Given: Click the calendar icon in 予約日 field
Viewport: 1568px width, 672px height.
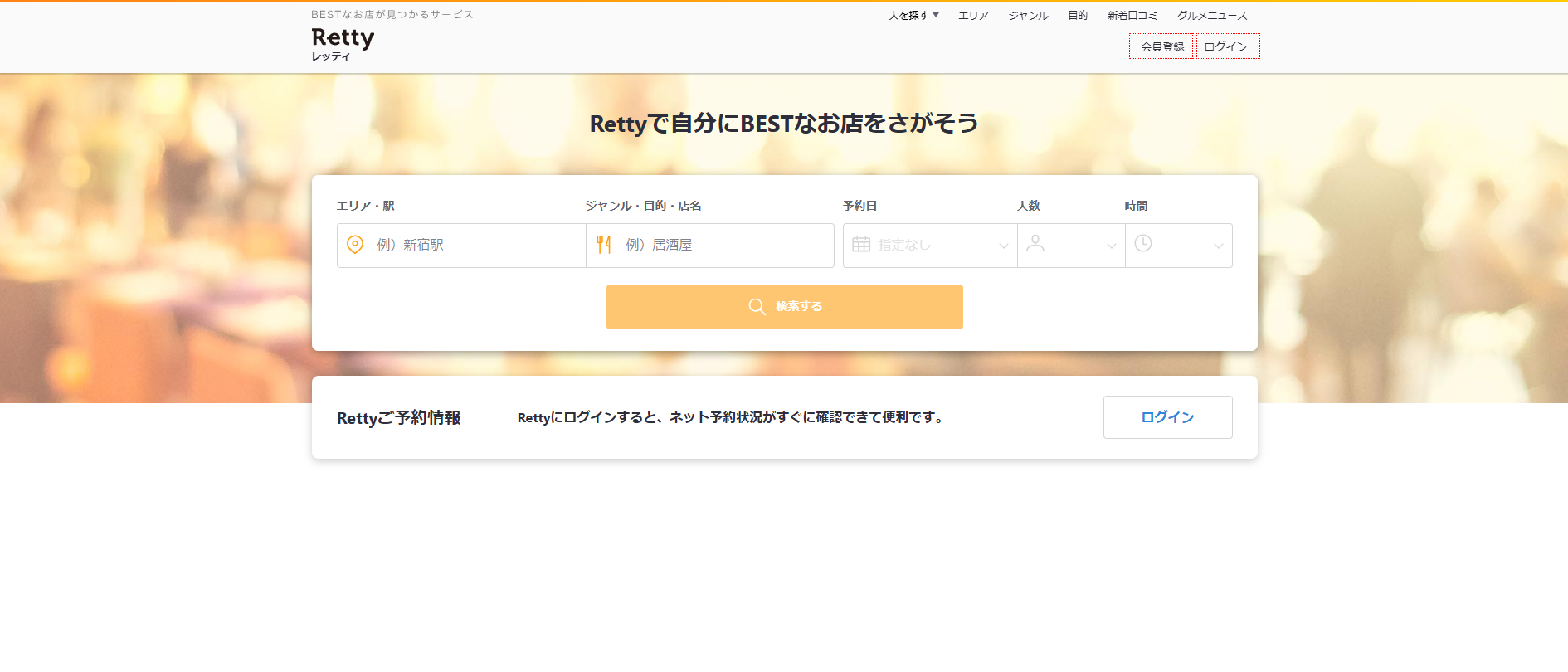Looking at the screenshot, I should click(x=861, y=245).
